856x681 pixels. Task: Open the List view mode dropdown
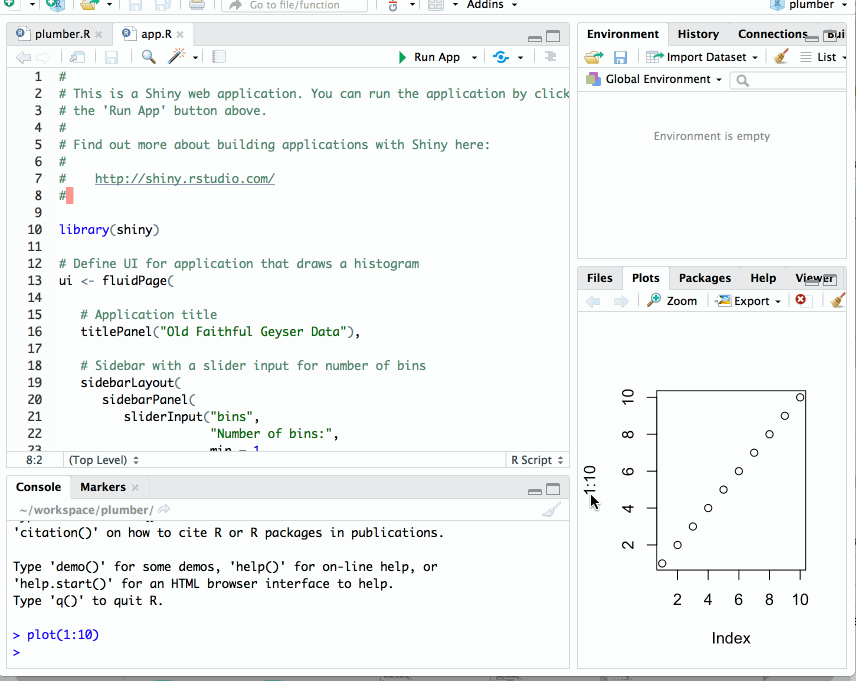pos(823,57)
